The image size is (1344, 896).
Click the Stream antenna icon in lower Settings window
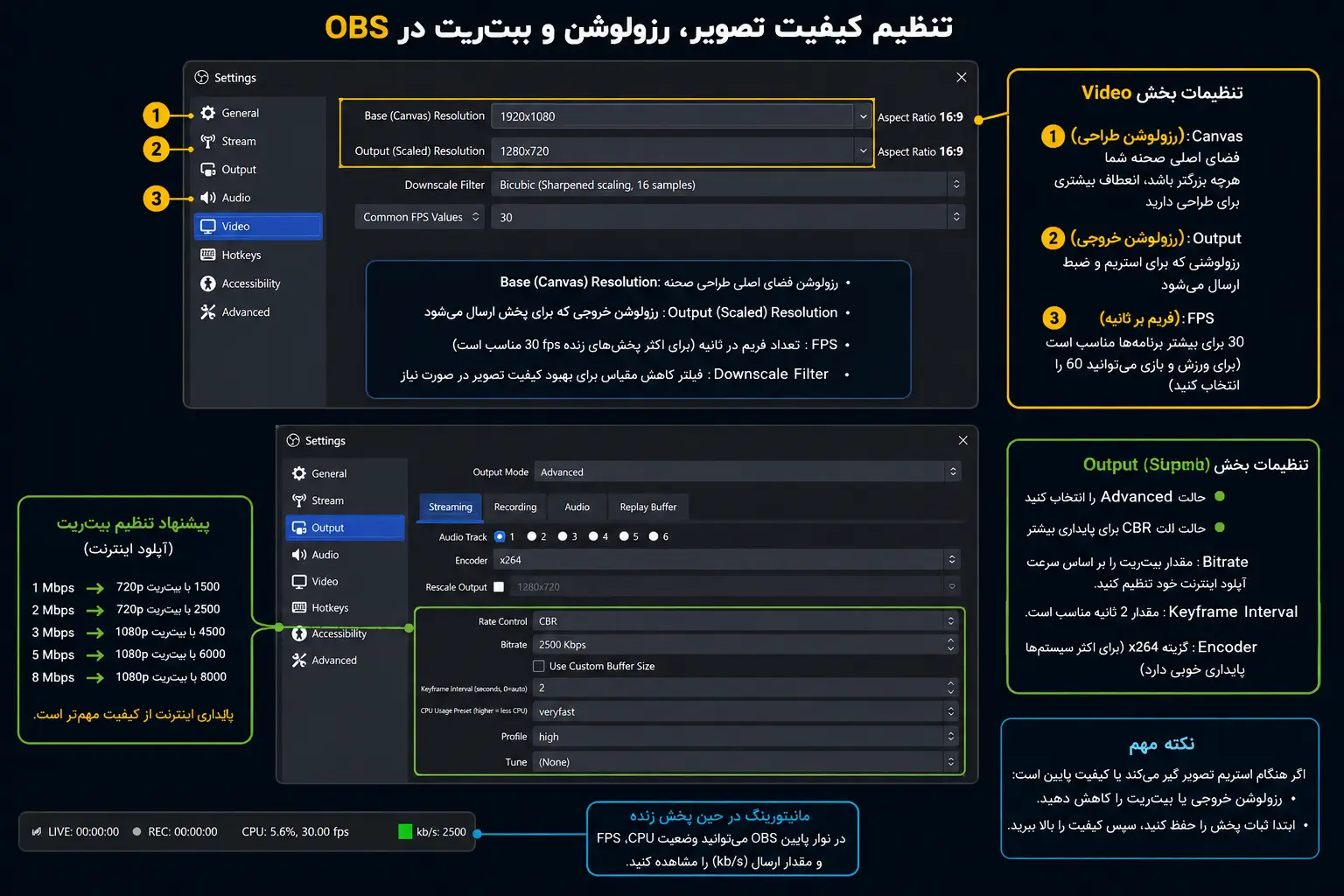pyautogui.click(x=298, y=500)
